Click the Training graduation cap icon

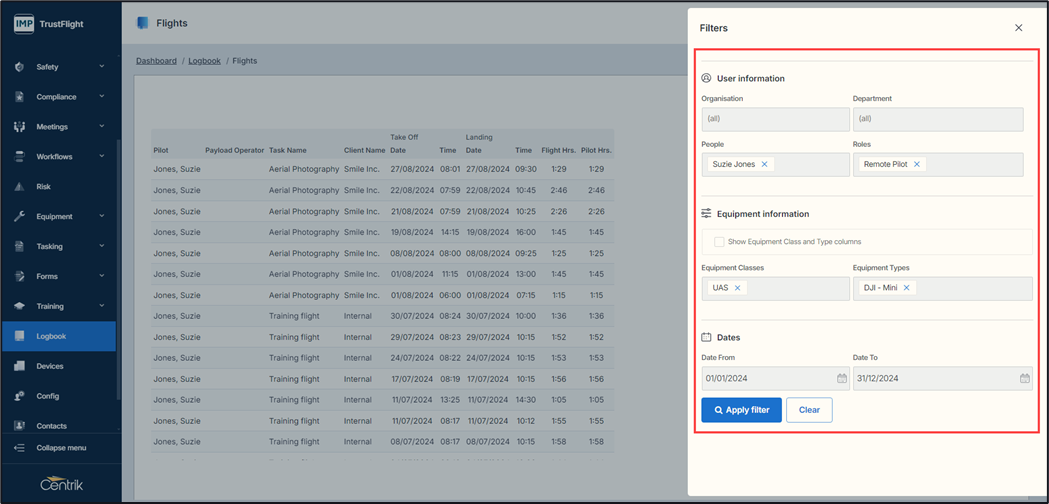(19, 307)
